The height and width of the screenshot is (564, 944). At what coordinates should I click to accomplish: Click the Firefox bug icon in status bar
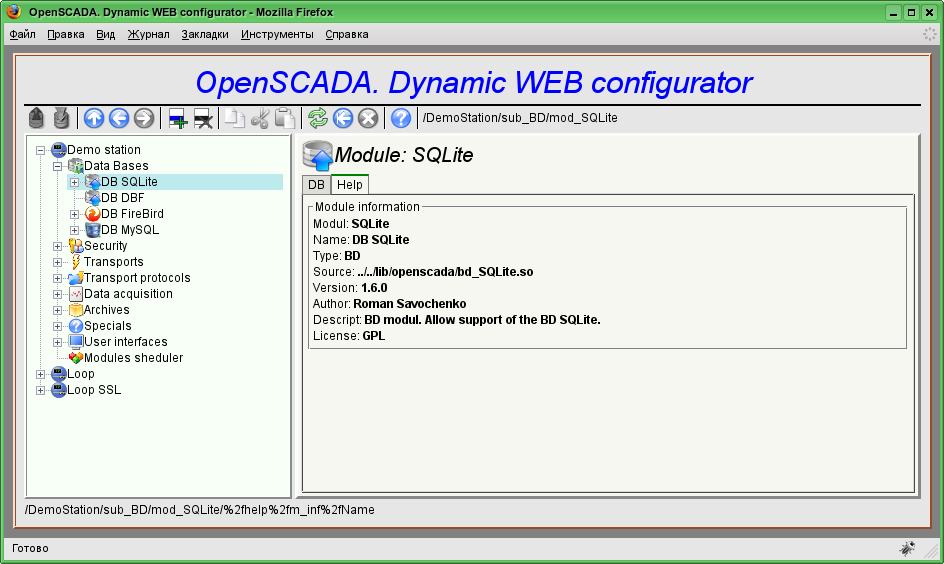(907, 548)
